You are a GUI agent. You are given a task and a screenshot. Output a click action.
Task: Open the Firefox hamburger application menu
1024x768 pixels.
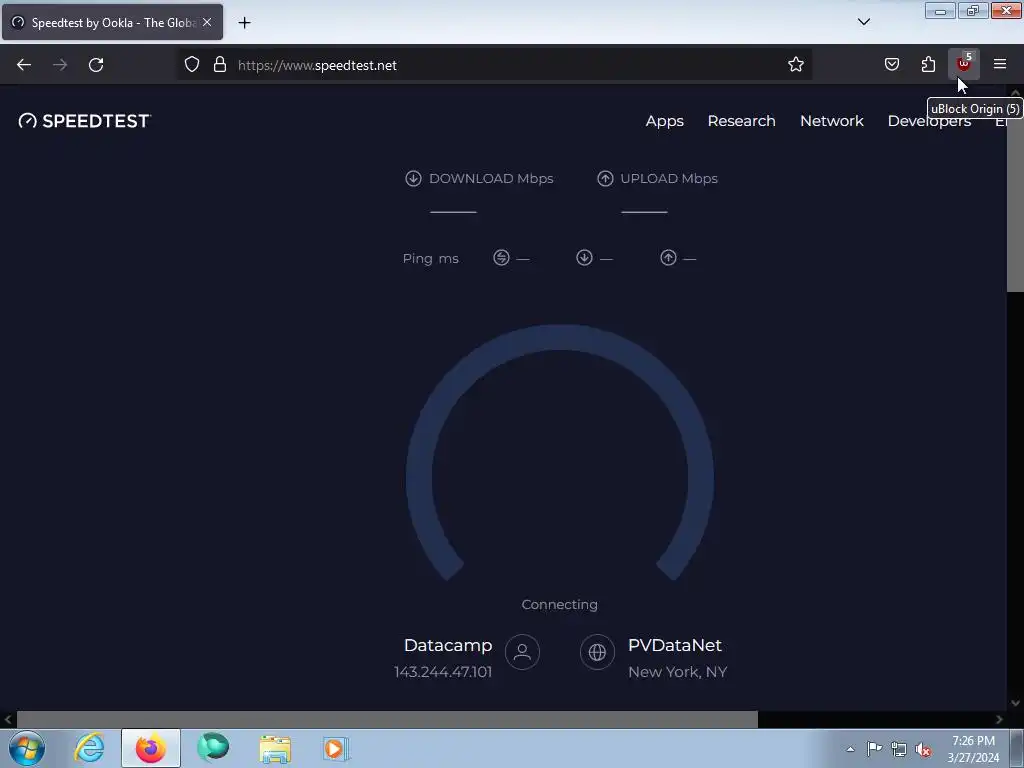1000,64
